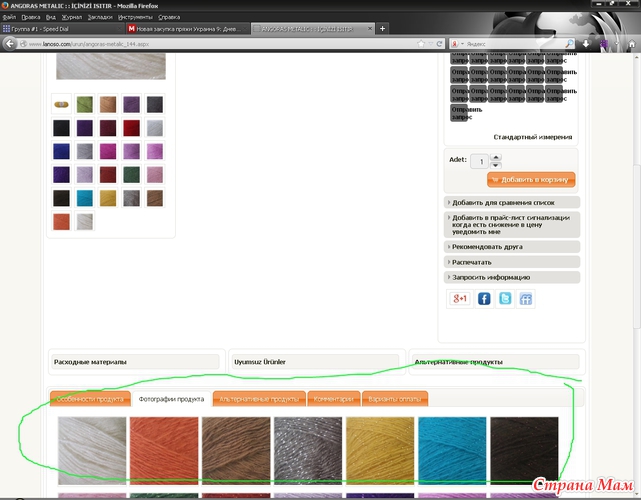Open the turquoise yarn product photo
The height and width of the screenshot is (500, 641).
452,451
